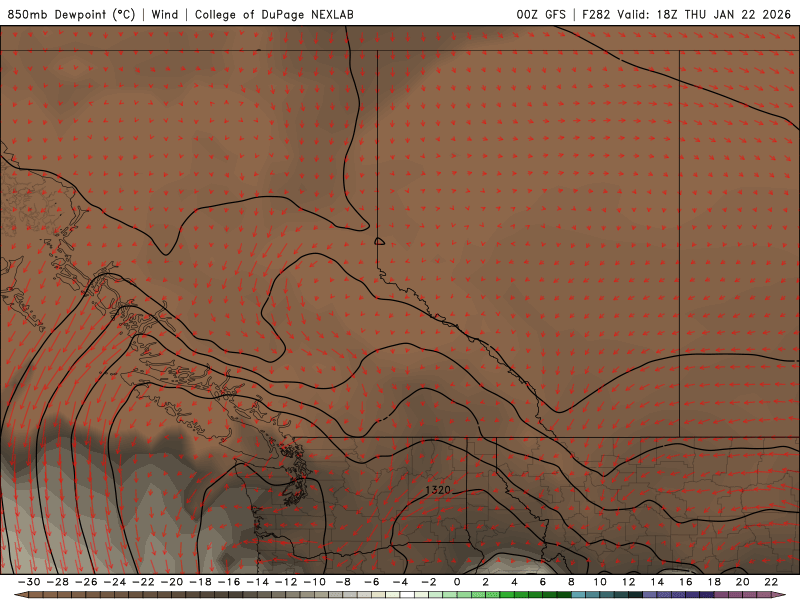Click the -22 value on the colorbar scale

(143, 582)
